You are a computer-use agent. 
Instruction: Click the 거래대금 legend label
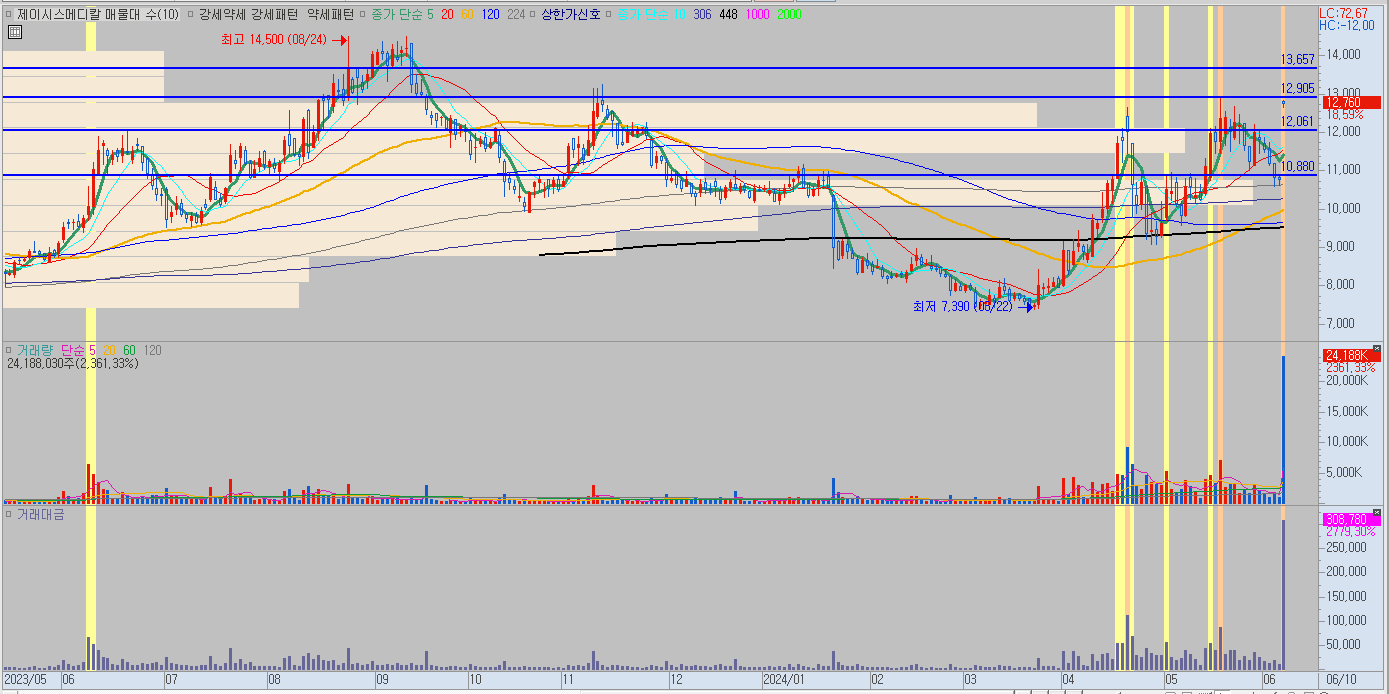tap(41, 514)
